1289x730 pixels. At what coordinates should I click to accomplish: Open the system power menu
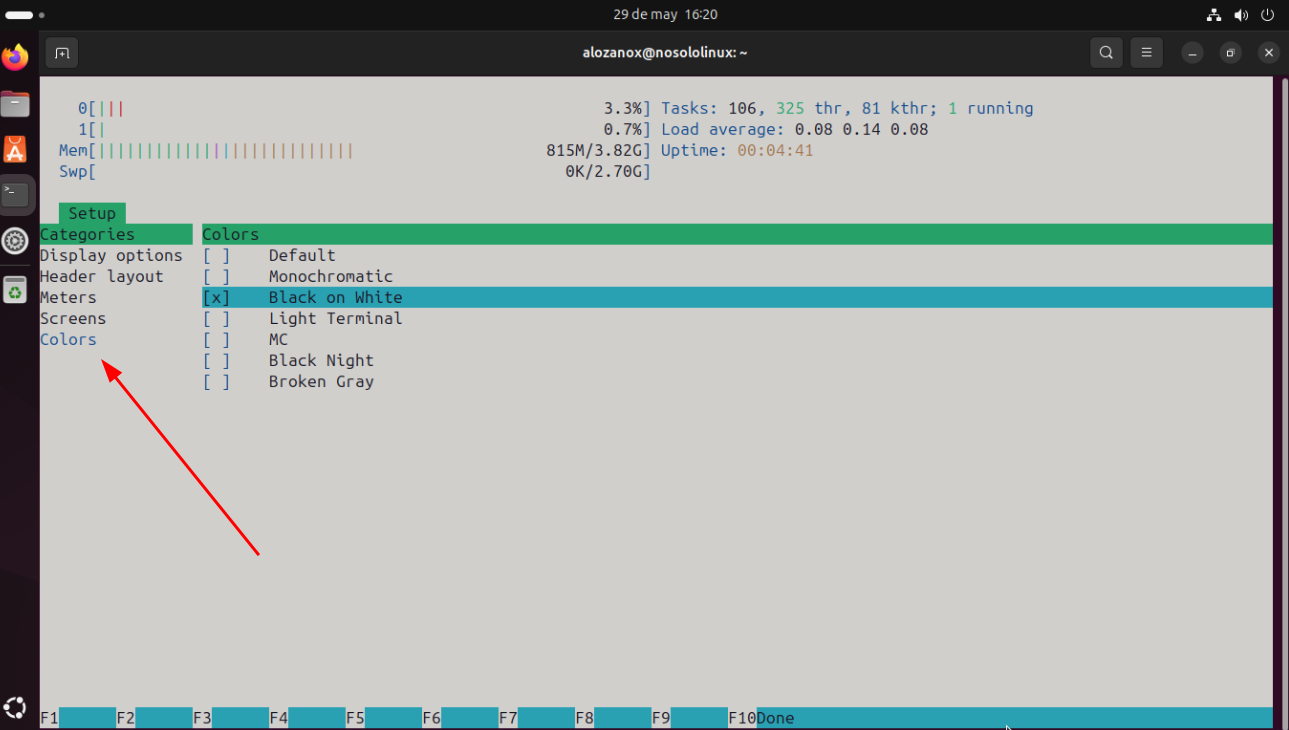coord(1268,15)
